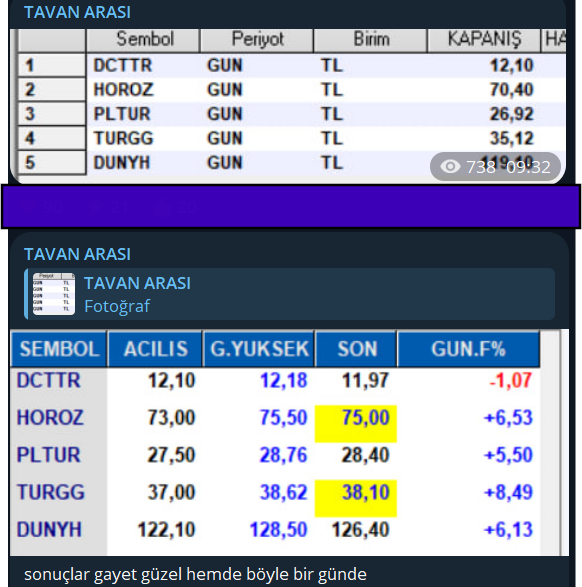Click the 09:32 message timestamp
The image size is (582, 587).
(x=528, y=167)
